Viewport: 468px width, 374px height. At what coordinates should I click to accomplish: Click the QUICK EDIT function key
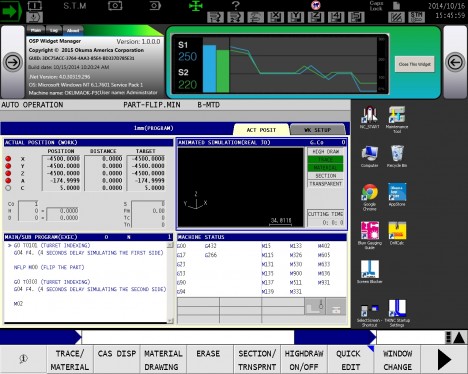point(350,359)
